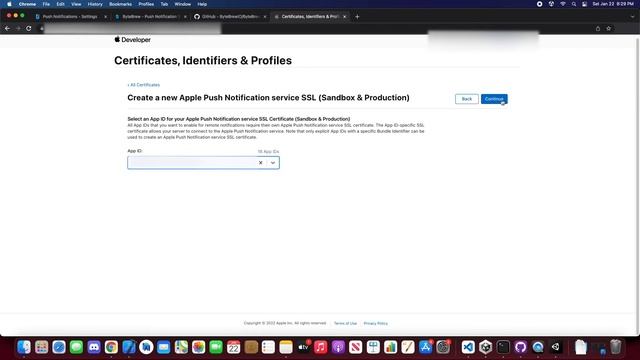Open News from the dock
The width and height of the screenshot is (640, 360).
pyautogui.click(x=356, y=347)
